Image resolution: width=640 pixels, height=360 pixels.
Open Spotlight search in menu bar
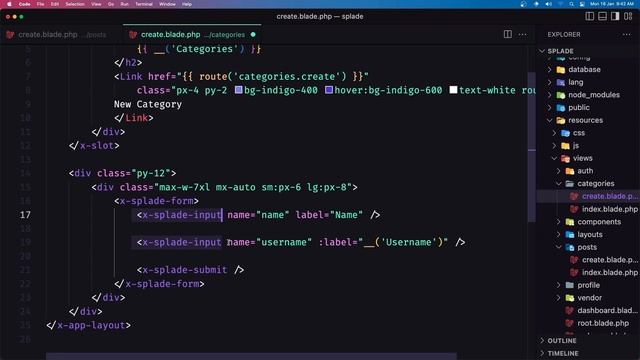571,4
